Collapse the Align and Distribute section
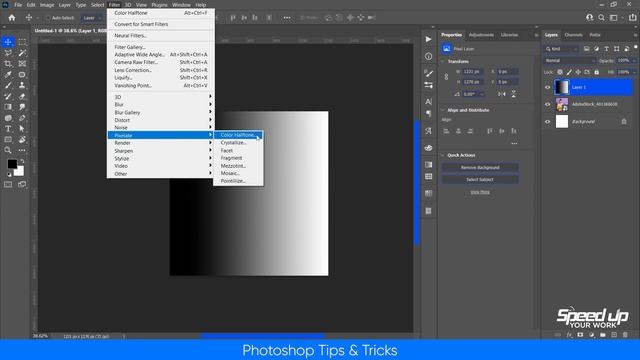 click(x=443, y=110)
